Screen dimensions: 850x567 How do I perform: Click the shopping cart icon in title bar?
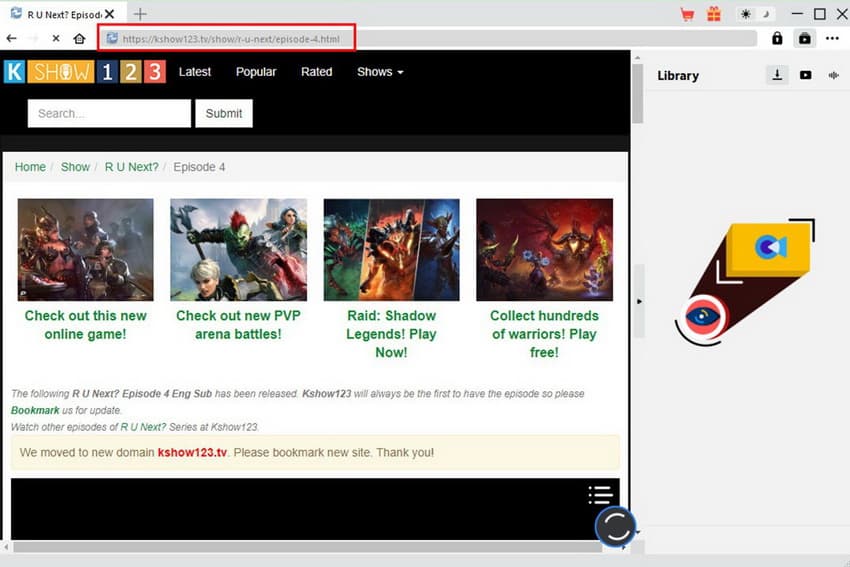[x=687, y=14]
